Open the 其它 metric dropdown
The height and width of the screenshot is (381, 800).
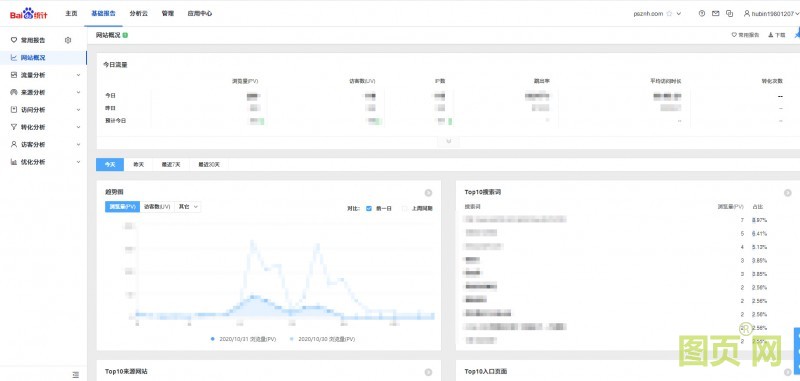(x=187, y=207)
